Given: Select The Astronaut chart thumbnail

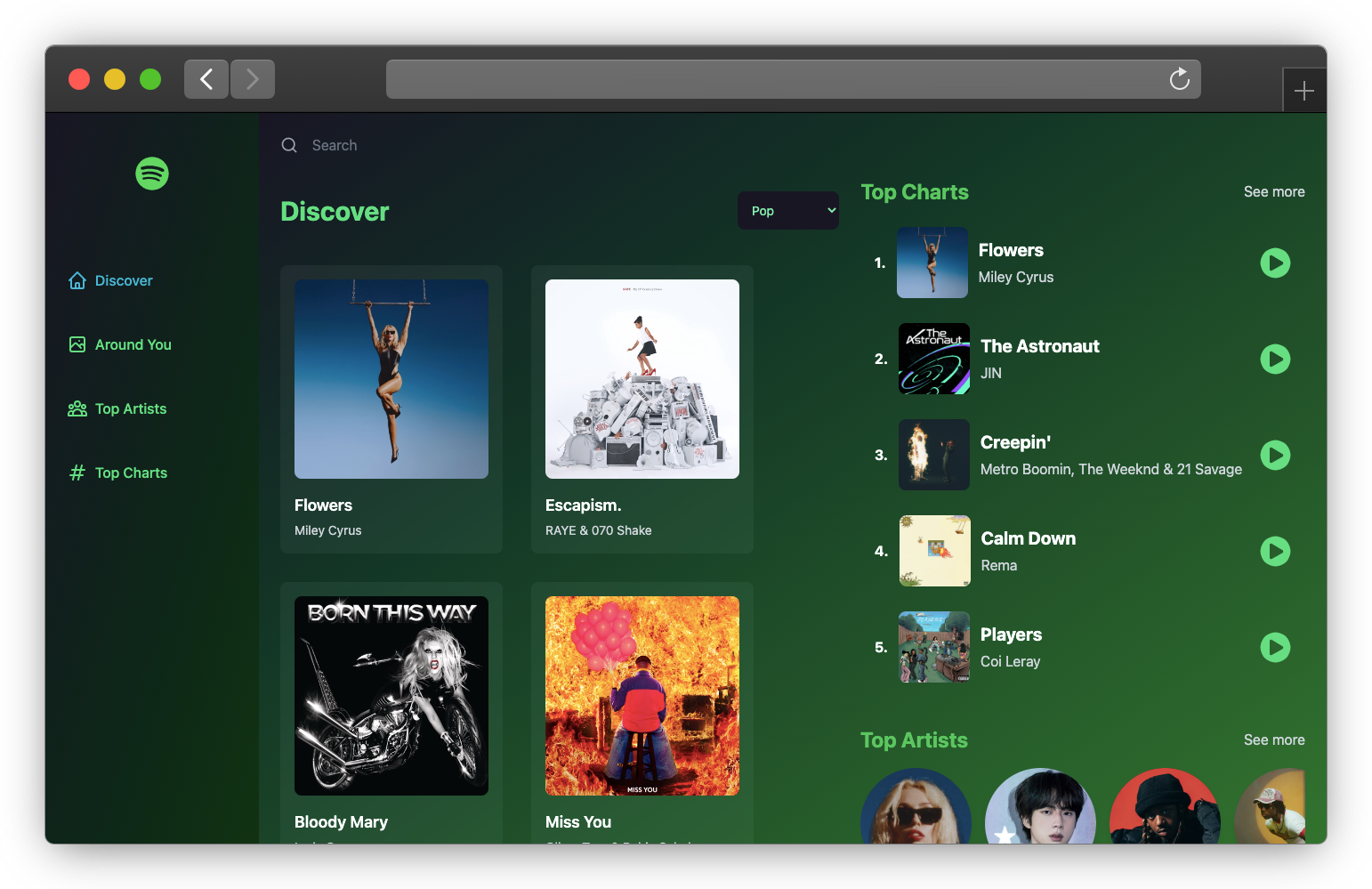Looking at the screenshot, I should tap(934, 359).
